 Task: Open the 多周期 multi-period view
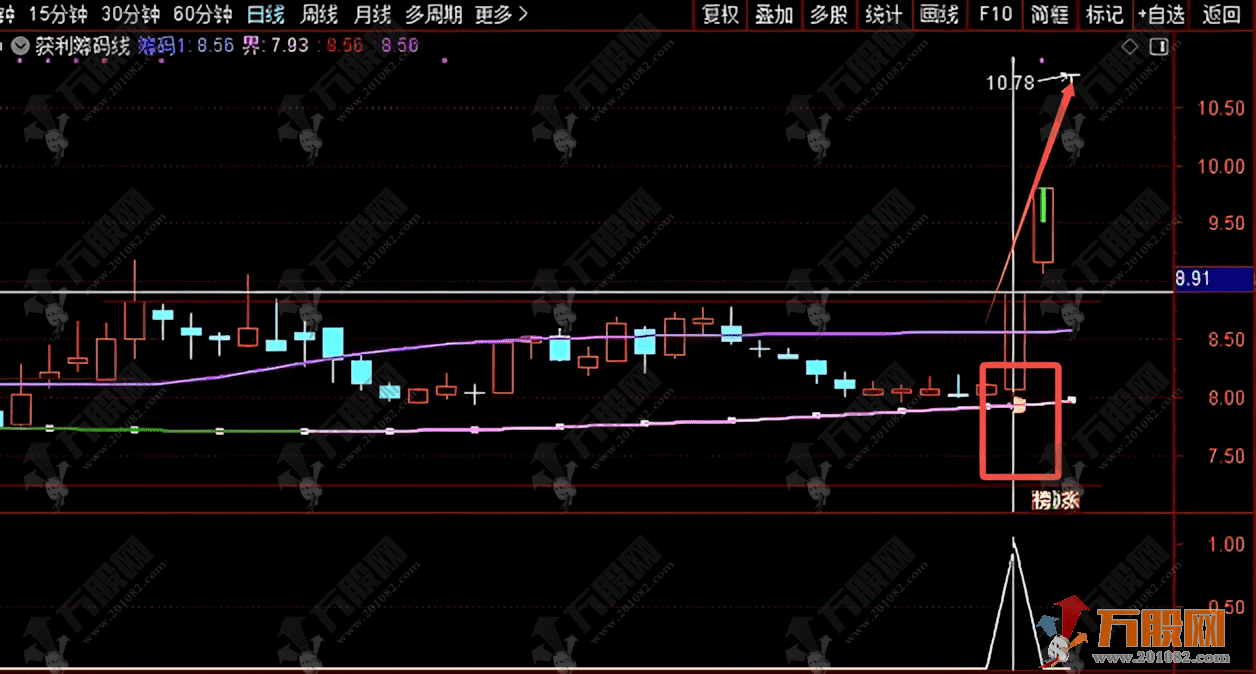[x=434, y=14]
